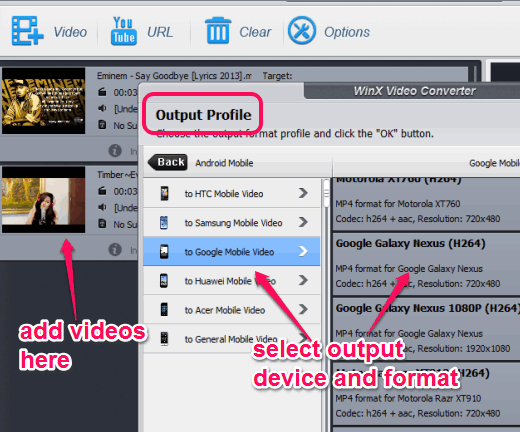Select to HTC Mobile Video

coord(232,193)
